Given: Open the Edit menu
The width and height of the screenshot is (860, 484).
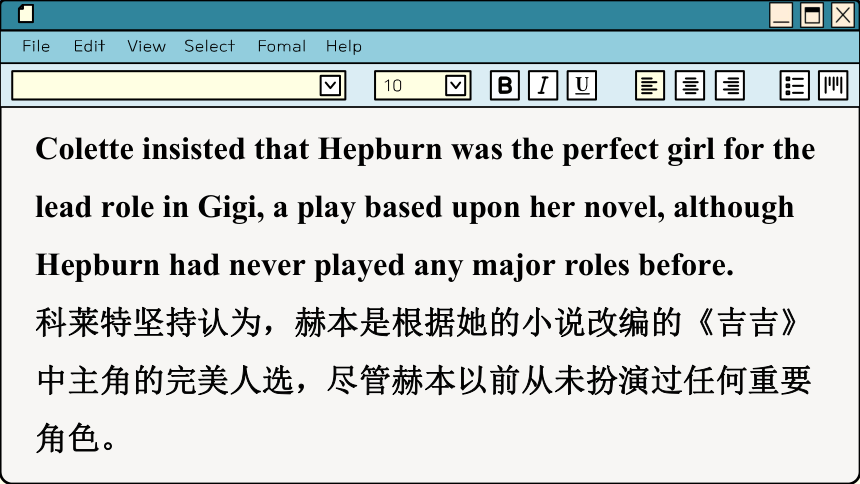Looking at the screenshot, I should point(89,46).
